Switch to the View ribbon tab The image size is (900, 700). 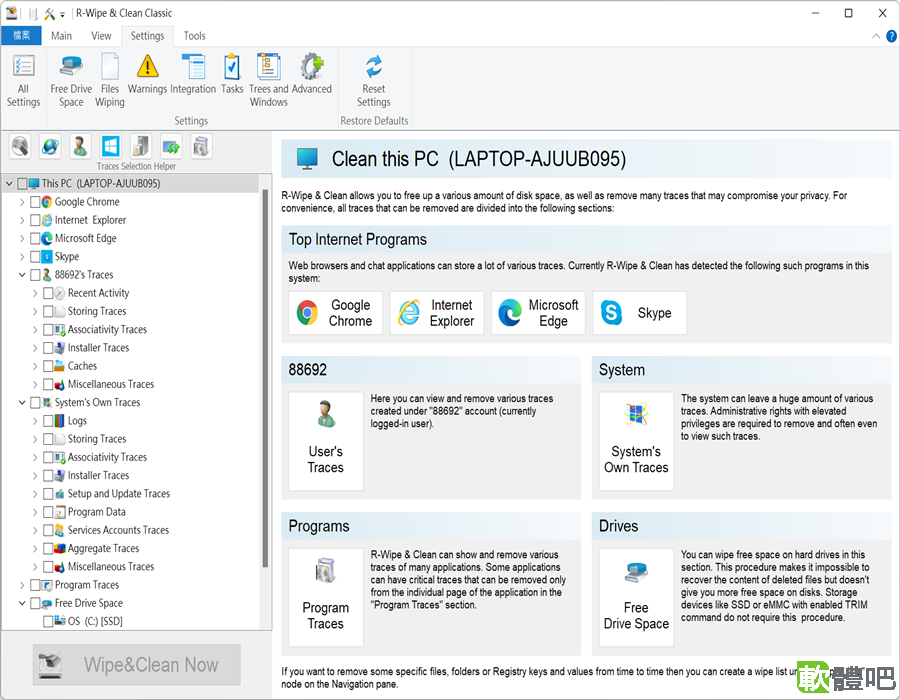101,36
